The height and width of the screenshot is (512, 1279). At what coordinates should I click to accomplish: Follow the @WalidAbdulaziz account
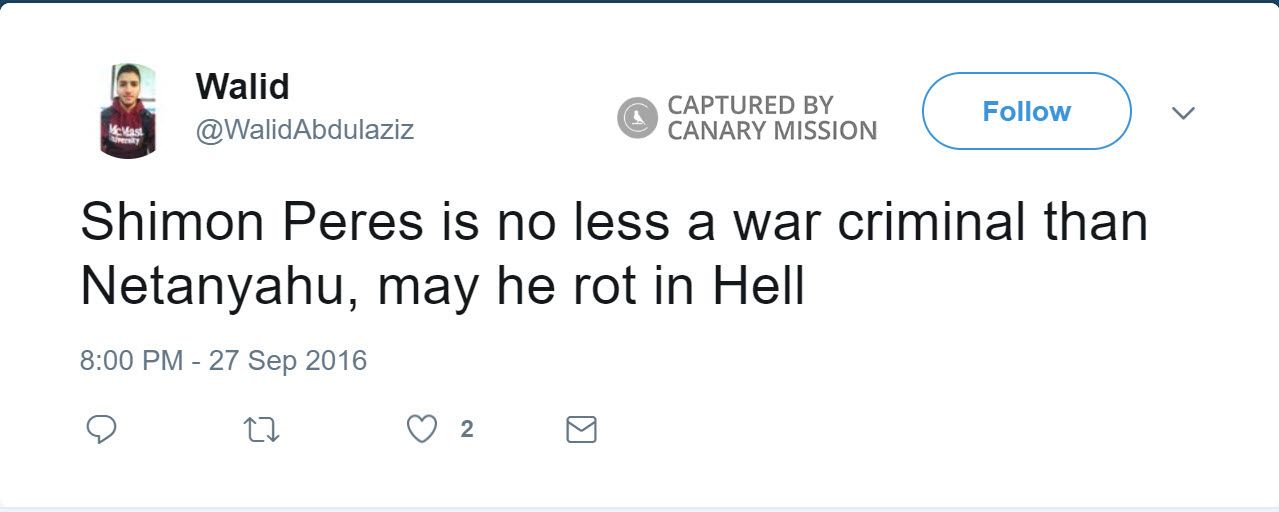click(x=1026, y=111)
